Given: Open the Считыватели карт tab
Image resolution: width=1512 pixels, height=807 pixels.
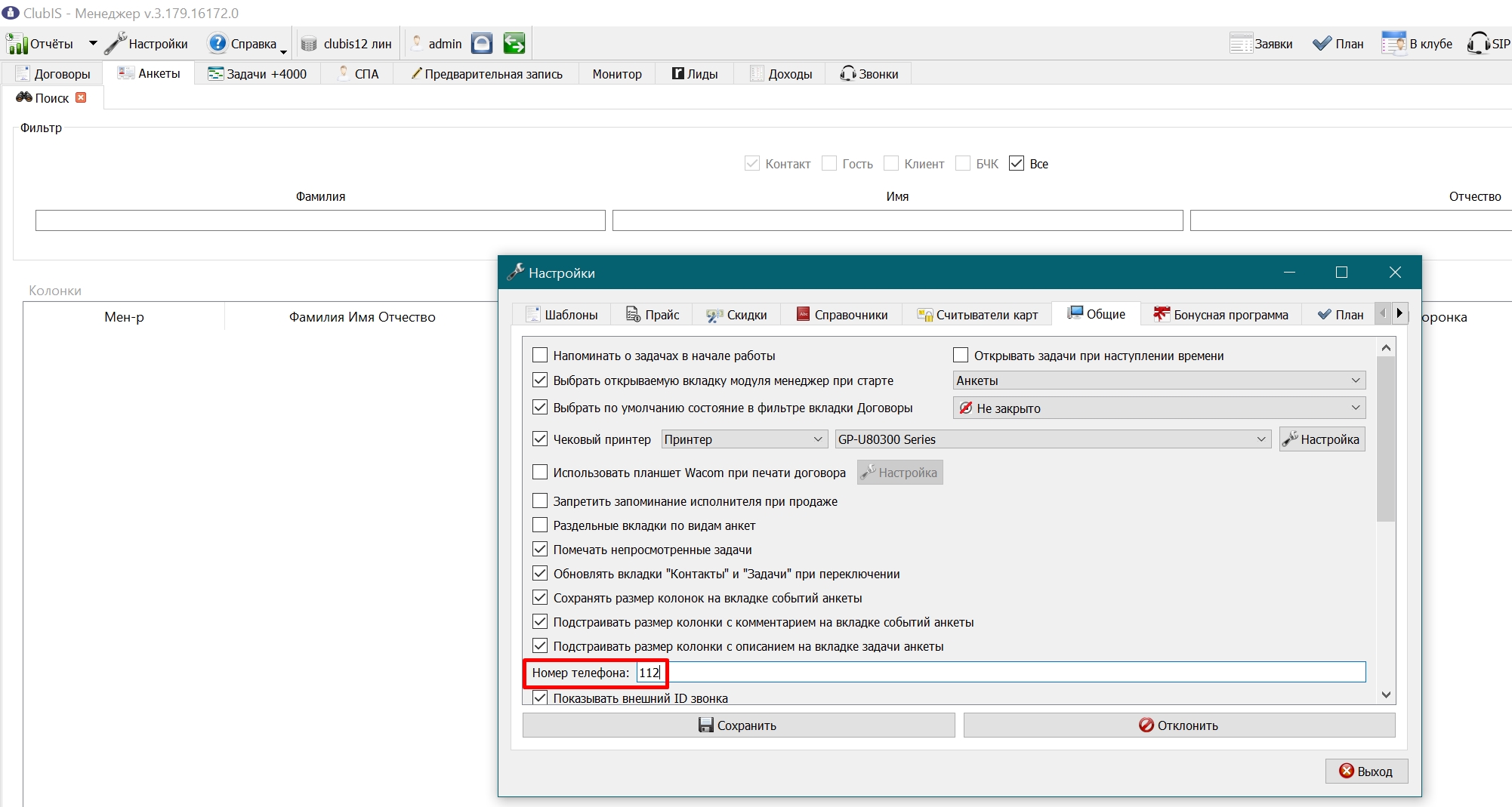Looking at the screenshot, I should [x=977, y=315].
